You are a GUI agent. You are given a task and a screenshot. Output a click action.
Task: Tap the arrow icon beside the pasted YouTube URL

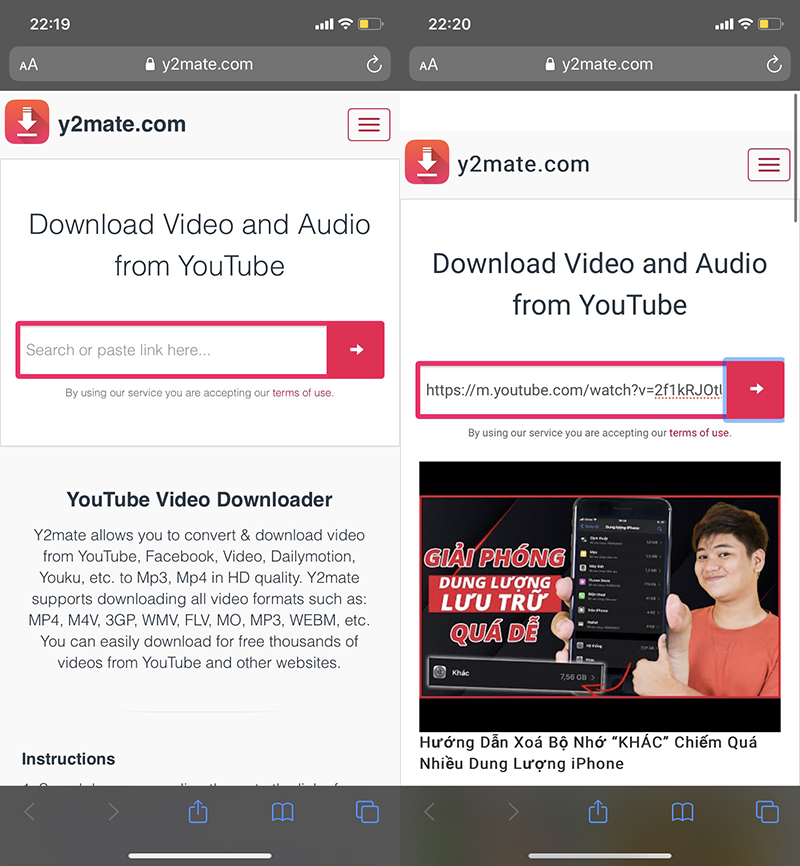(x=755, y=390)
